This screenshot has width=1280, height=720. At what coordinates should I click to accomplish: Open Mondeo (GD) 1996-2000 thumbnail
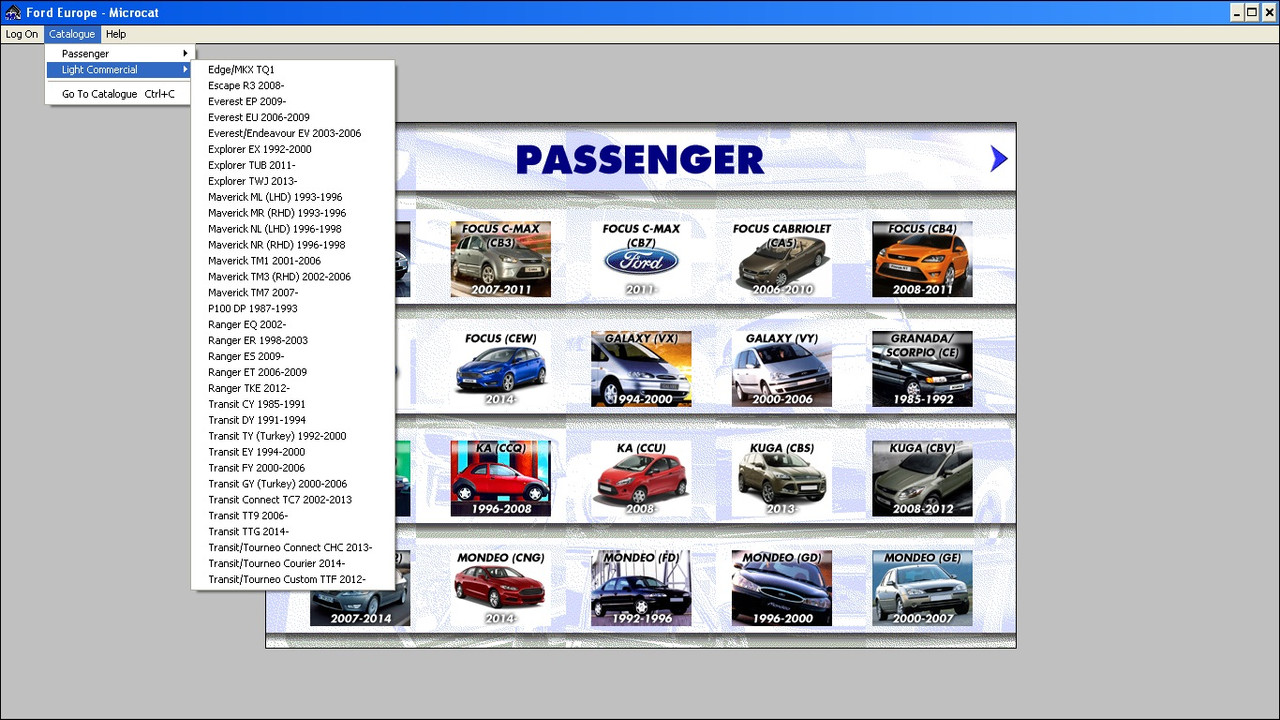(x=781, y=588)
